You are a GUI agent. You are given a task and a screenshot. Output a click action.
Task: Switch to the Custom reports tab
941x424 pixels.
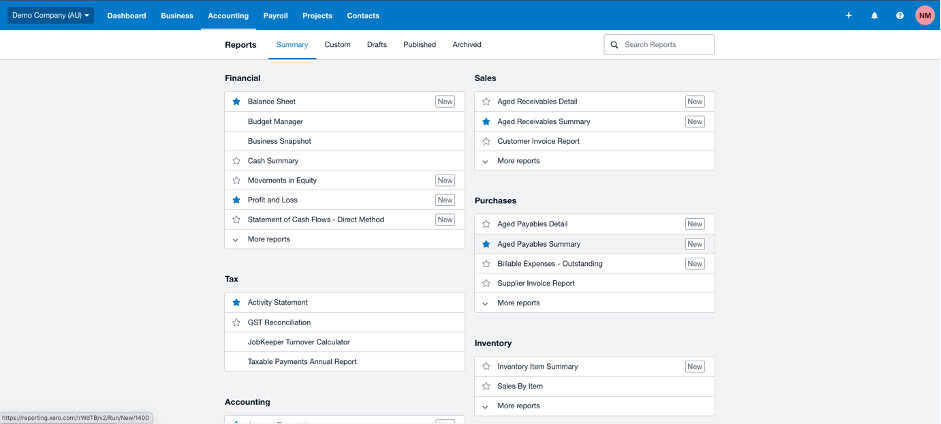[x=337, y=45]
